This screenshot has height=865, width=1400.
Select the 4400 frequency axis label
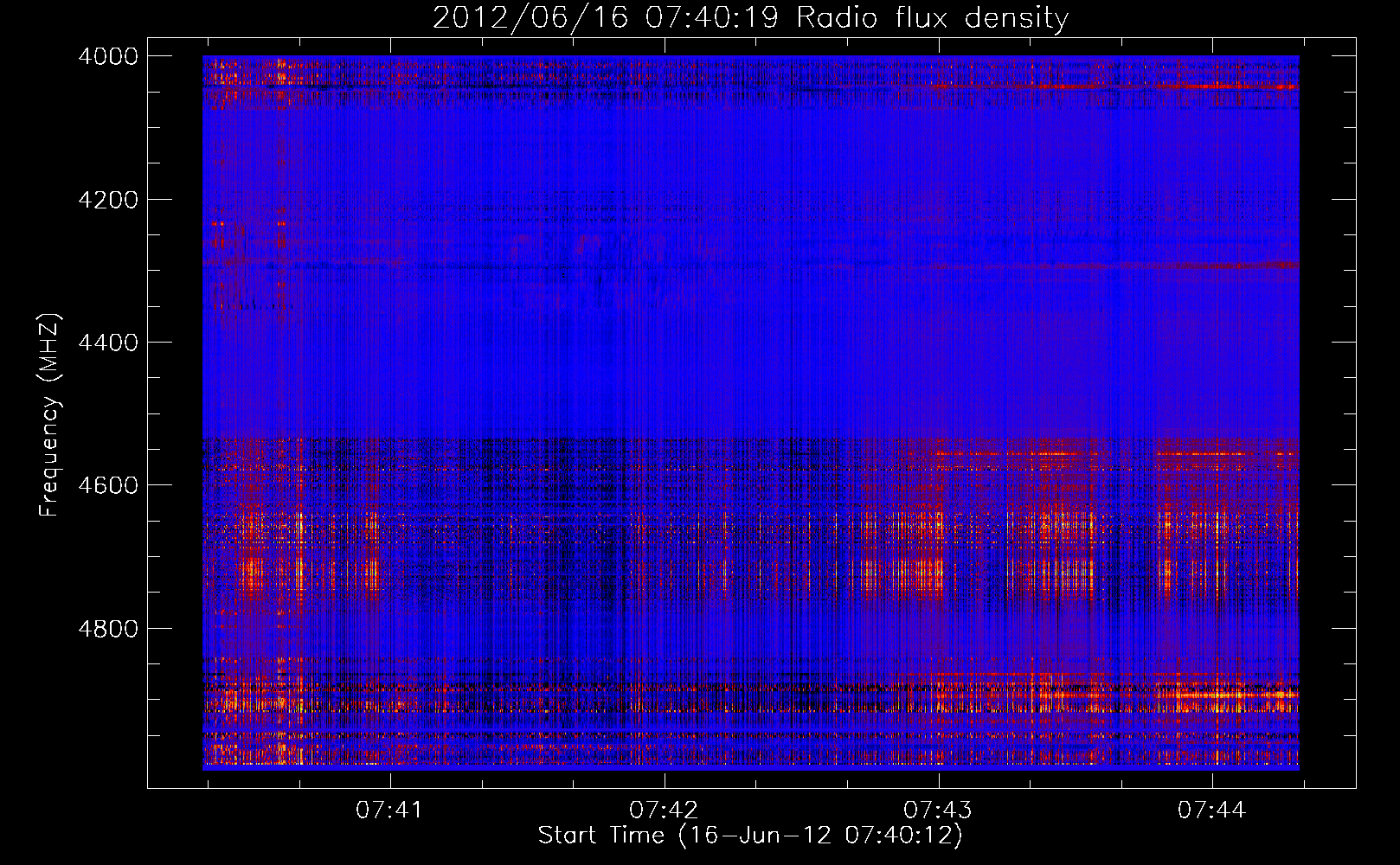click(x=108, y=343)
